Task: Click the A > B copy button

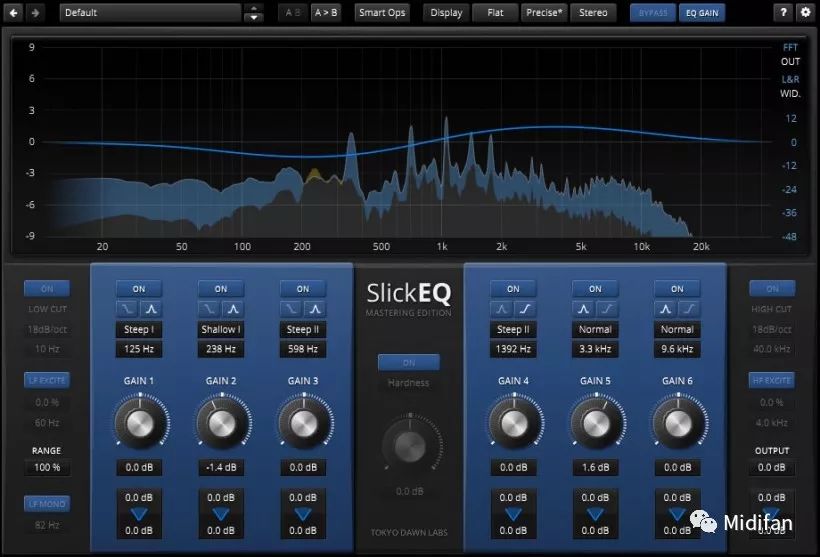Action: [326, 13]
